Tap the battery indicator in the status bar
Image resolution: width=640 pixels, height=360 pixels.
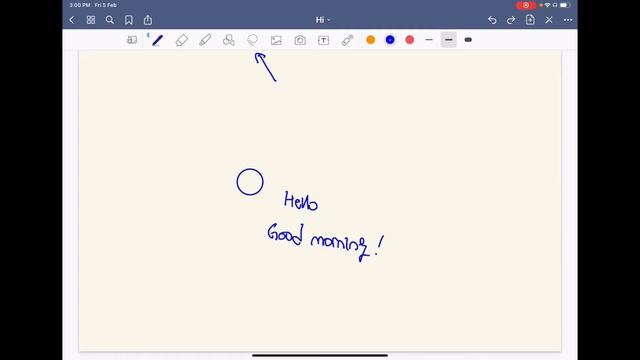pos(564,5)
